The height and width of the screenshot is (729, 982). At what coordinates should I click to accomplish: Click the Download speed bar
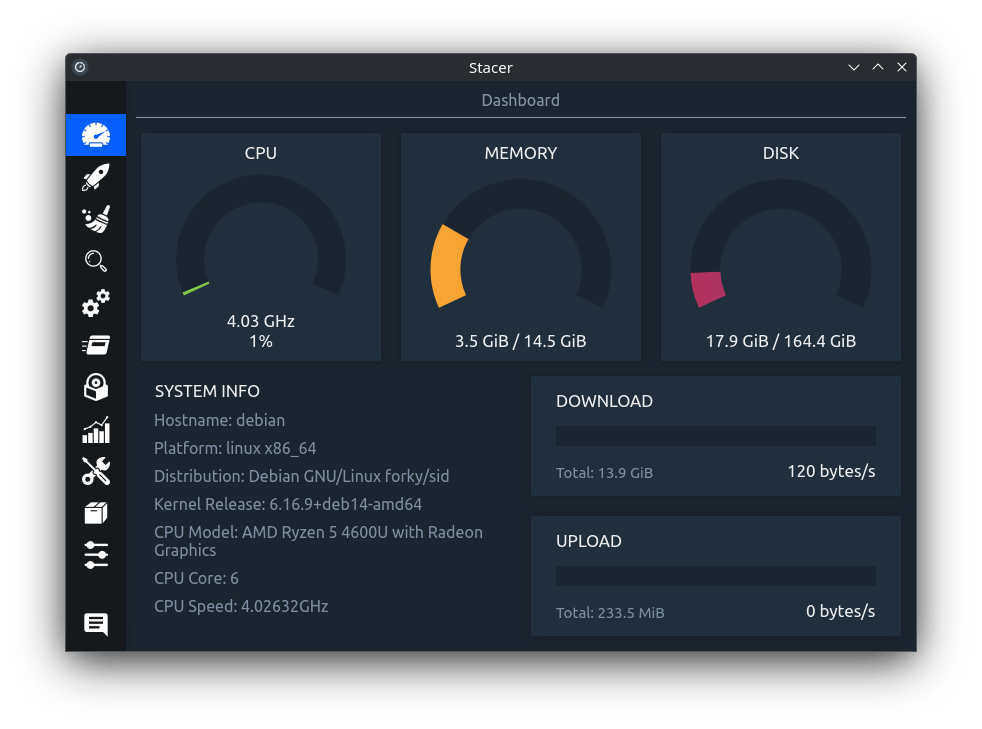(x=716, y=436)
